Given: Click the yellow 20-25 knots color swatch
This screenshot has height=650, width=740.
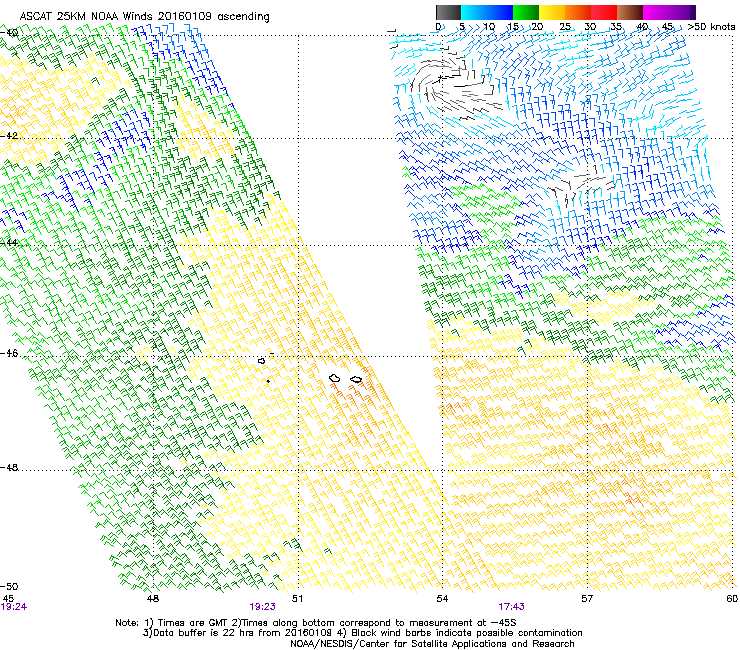Looking at the screenshot, I should coord(552,12).
